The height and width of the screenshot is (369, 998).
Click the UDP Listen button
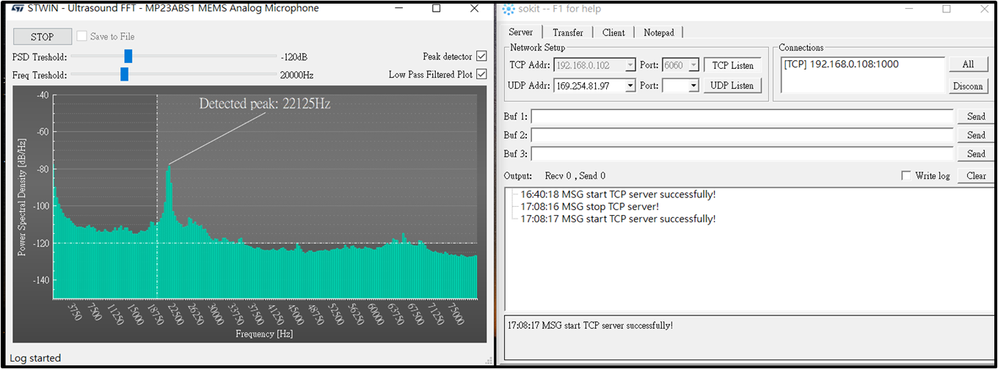point(732,85)
